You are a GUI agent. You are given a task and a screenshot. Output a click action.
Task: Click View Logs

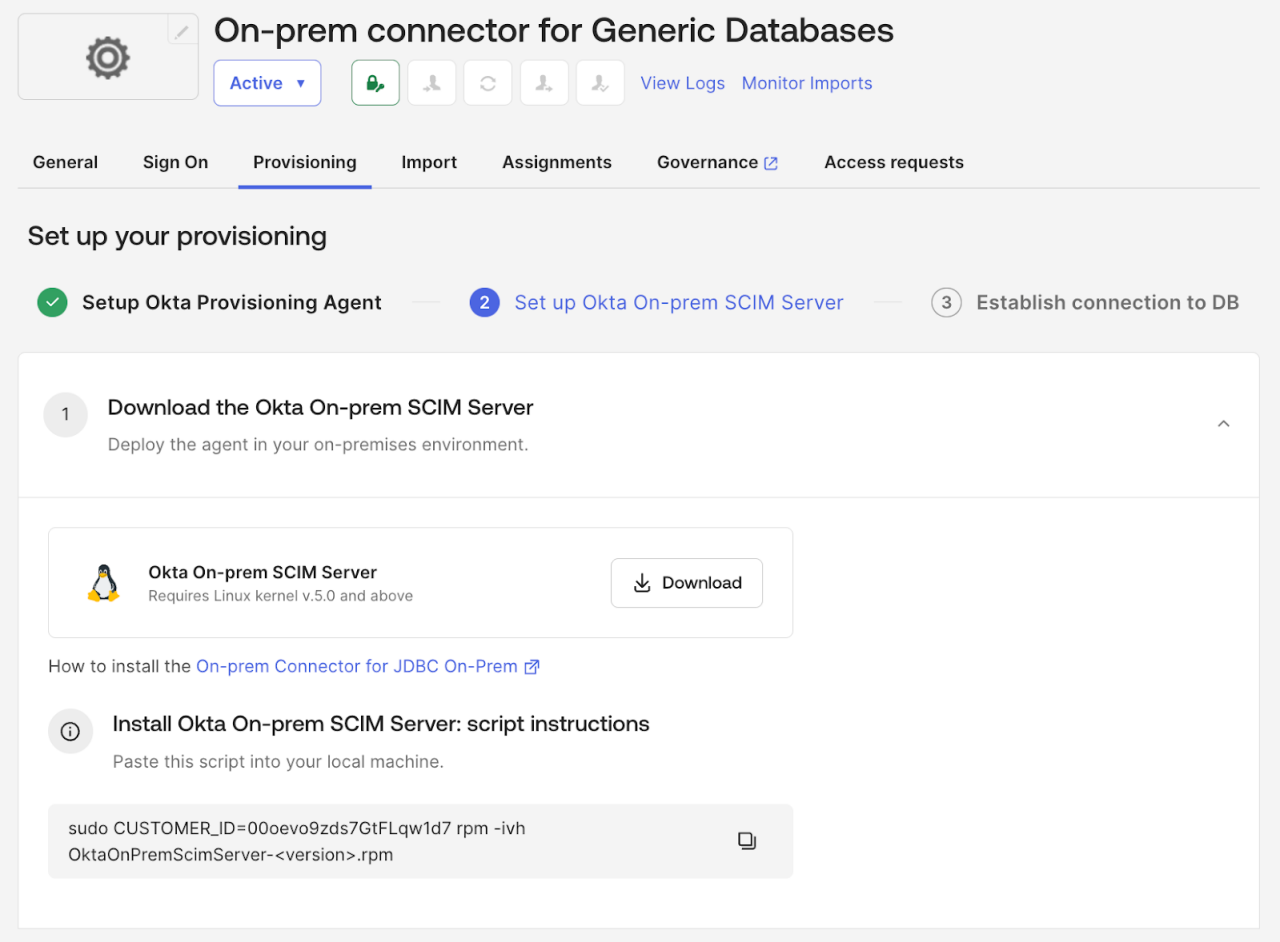683,83
